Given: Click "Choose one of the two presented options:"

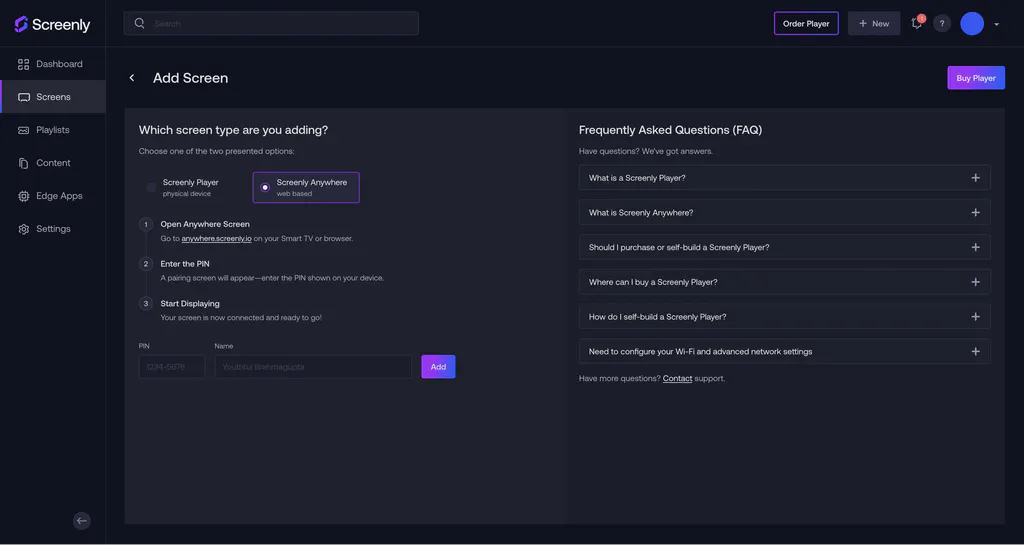Looking at the screenshot, I should pos(216,151).
